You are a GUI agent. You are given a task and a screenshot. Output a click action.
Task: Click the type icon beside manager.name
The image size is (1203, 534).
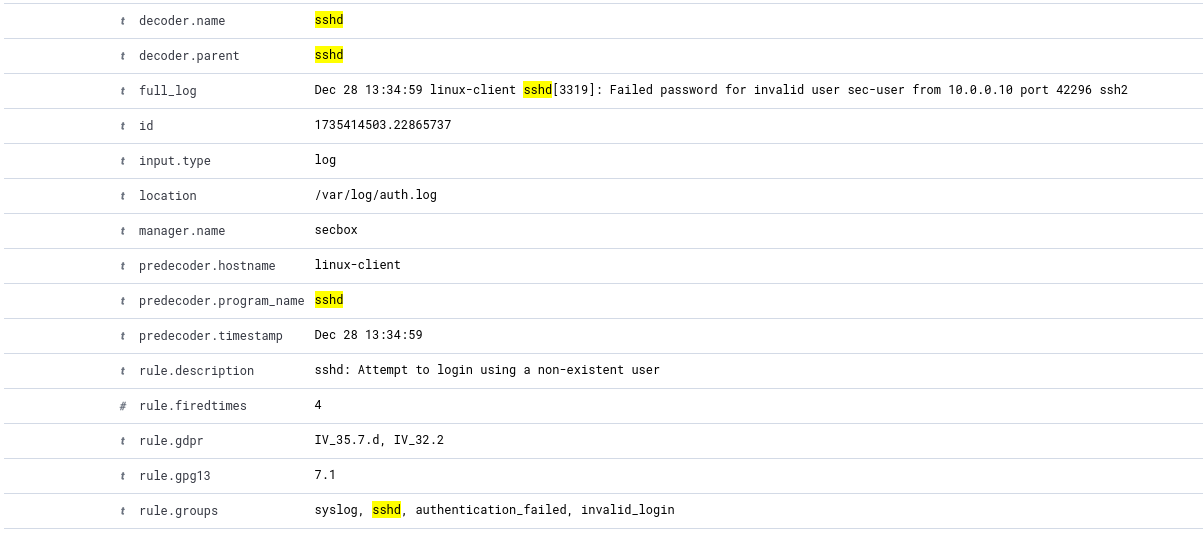tap(123, 231)
